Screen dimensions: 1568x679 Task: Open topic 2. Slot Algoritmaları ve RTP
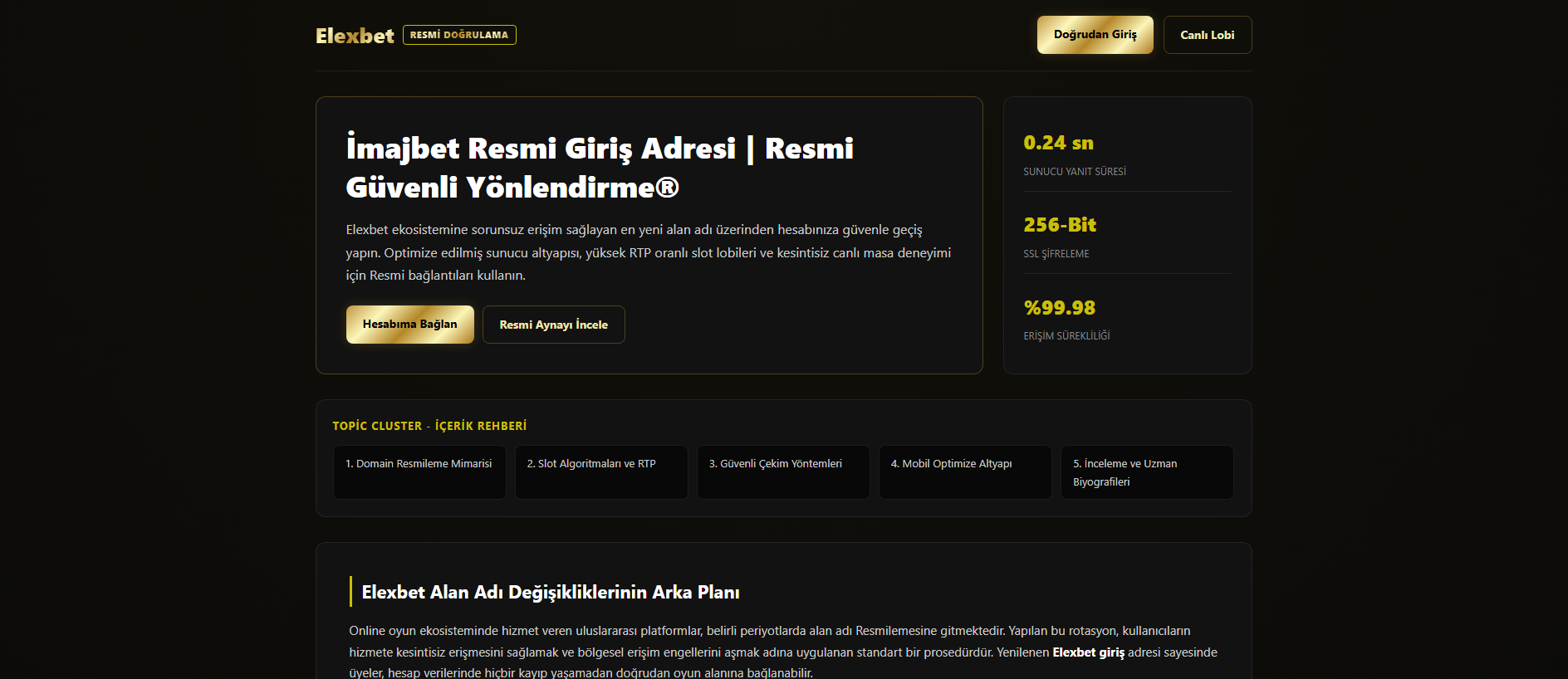(x=601, y=472)
